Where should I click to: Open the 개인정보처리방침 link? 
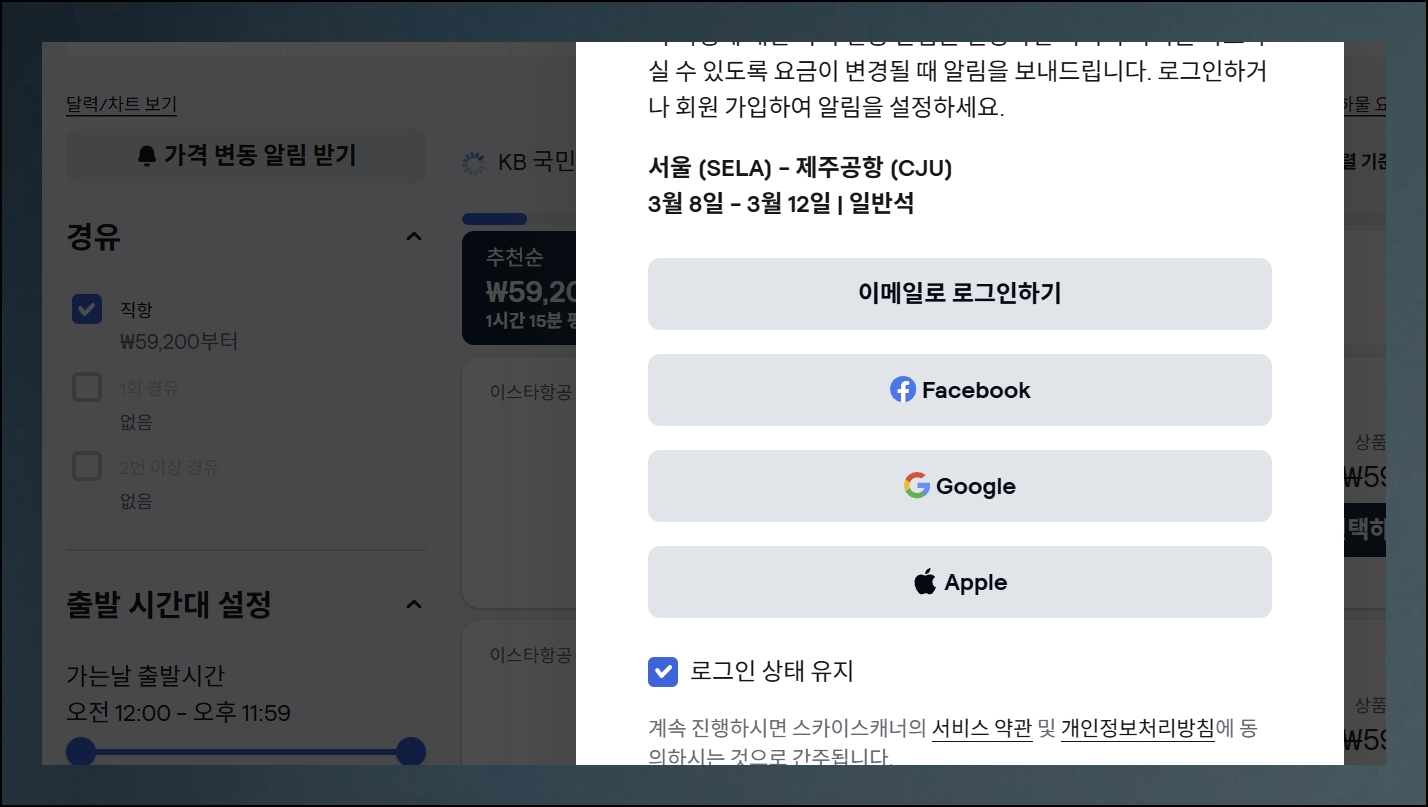click(1138, 728)
